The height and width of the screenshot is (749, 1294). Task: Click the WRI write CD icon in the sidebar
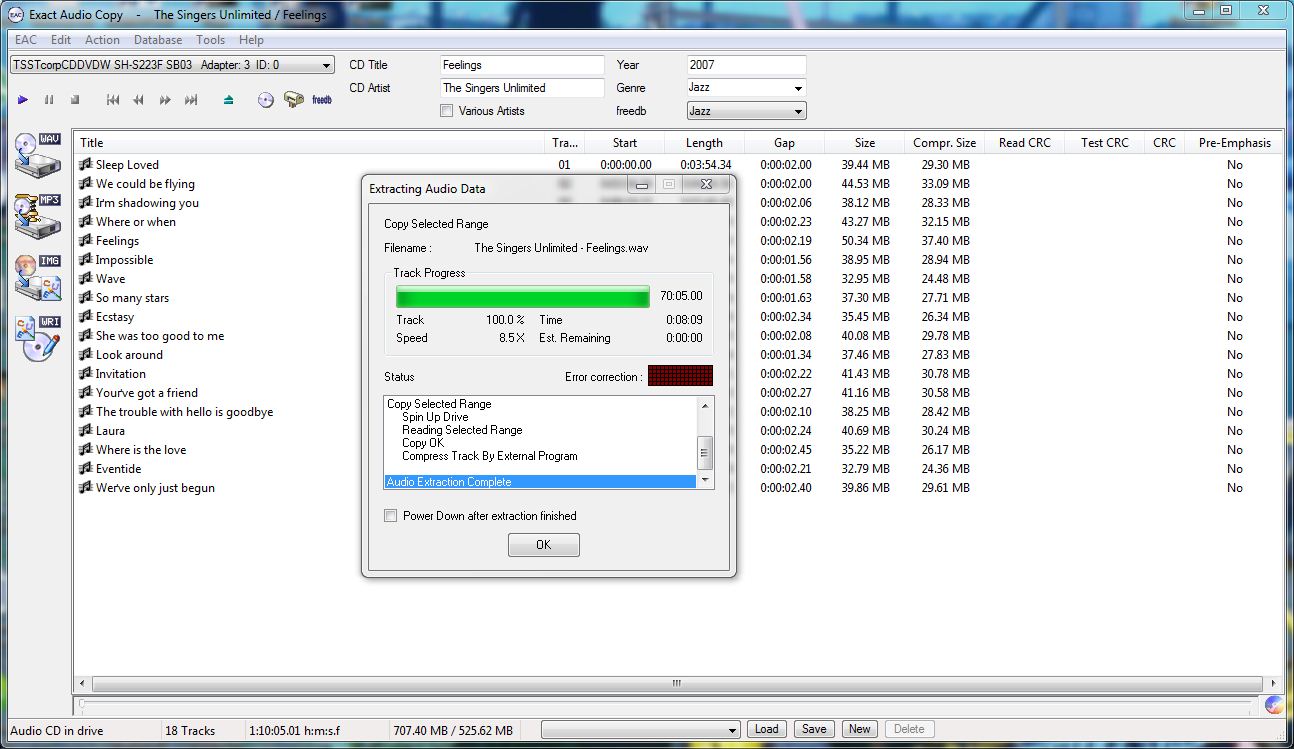click(x=39, y=339)
